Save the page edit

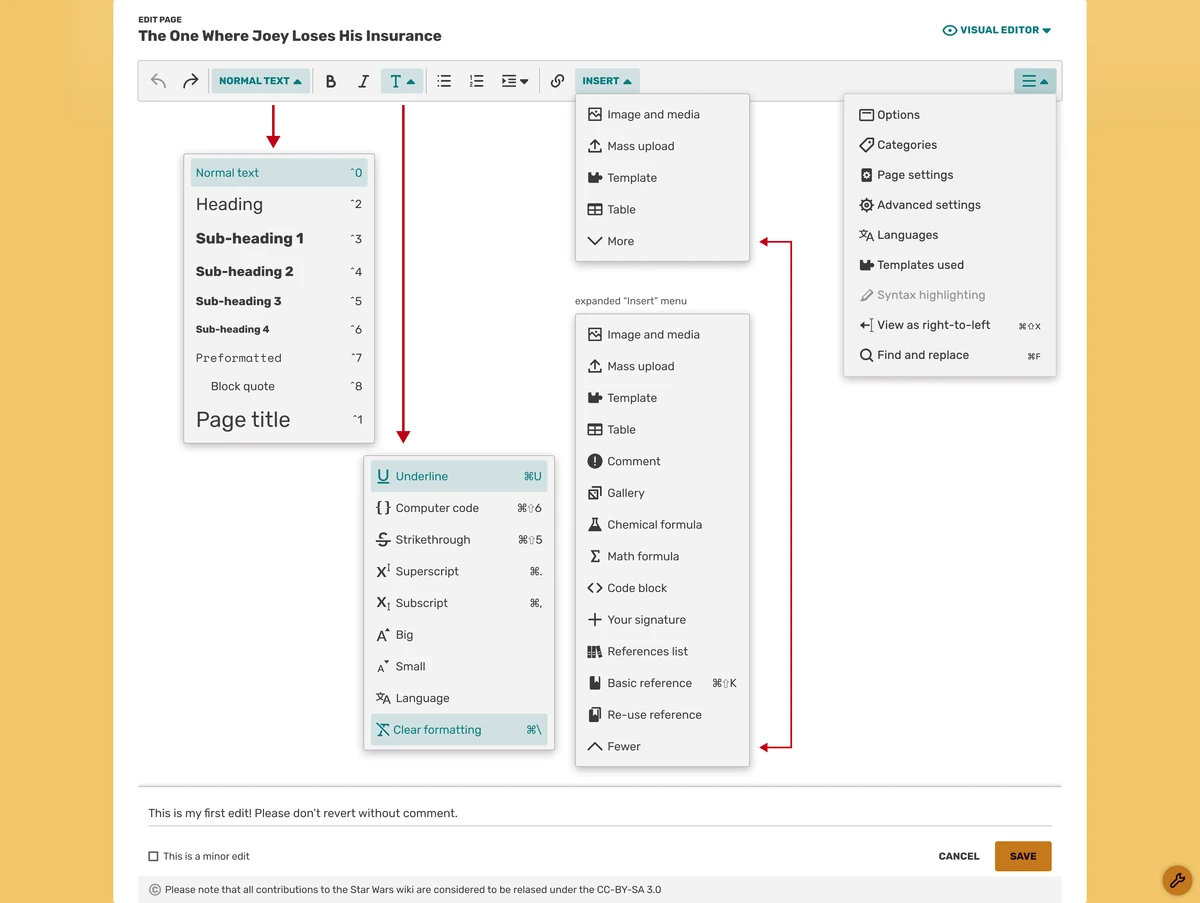(x=1022, y=856)
